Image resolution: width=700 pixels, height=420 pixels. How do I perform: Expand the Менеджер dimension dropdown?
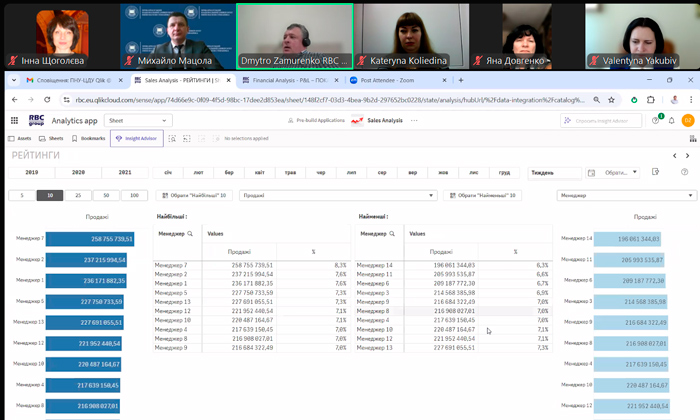click(626, 195)
